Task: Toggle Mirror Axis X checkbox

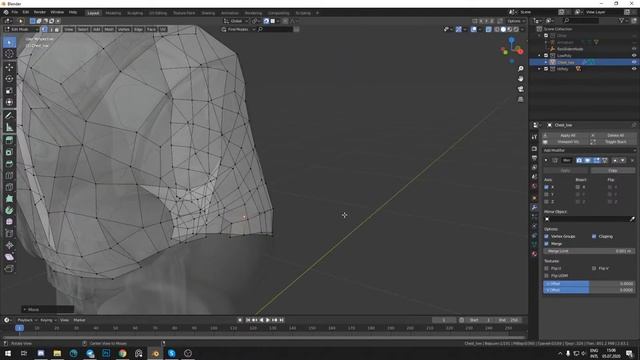Action: pyautogui.click(x=547, y=187)
